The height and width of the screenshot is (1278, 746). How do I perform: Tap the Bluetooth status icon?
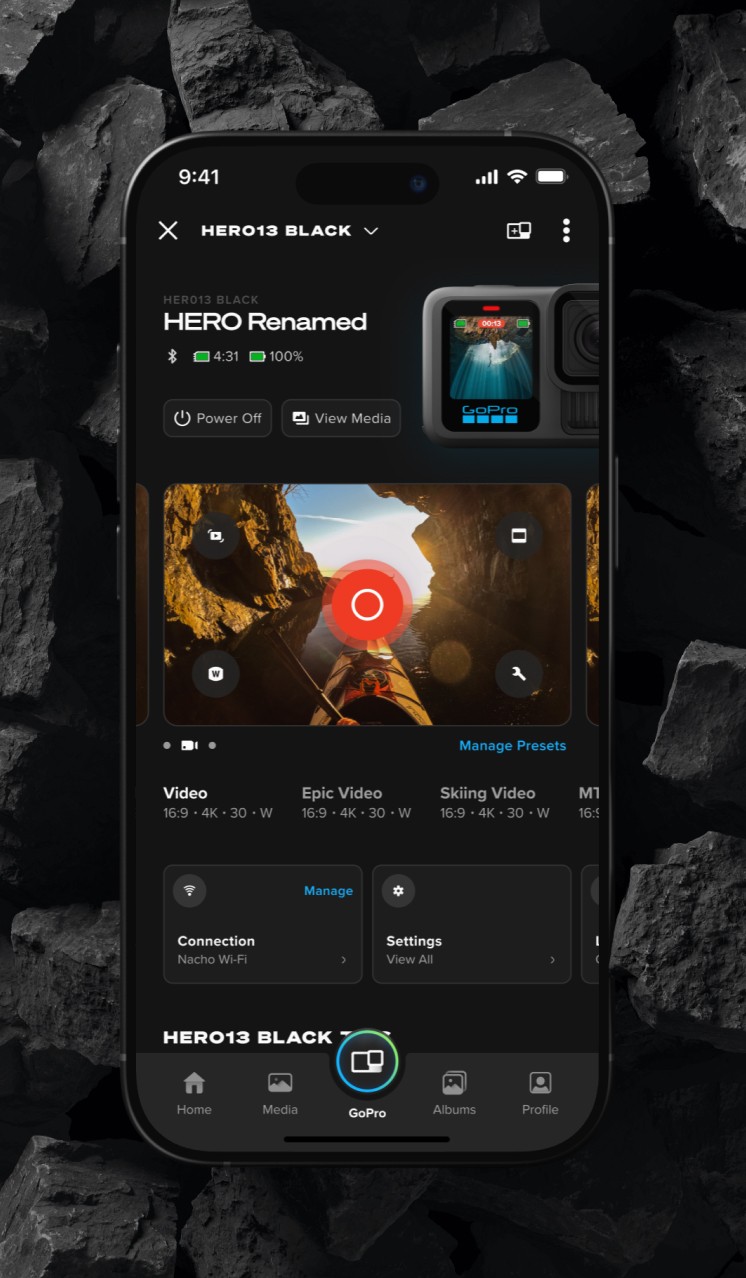[x=172, y=356]
